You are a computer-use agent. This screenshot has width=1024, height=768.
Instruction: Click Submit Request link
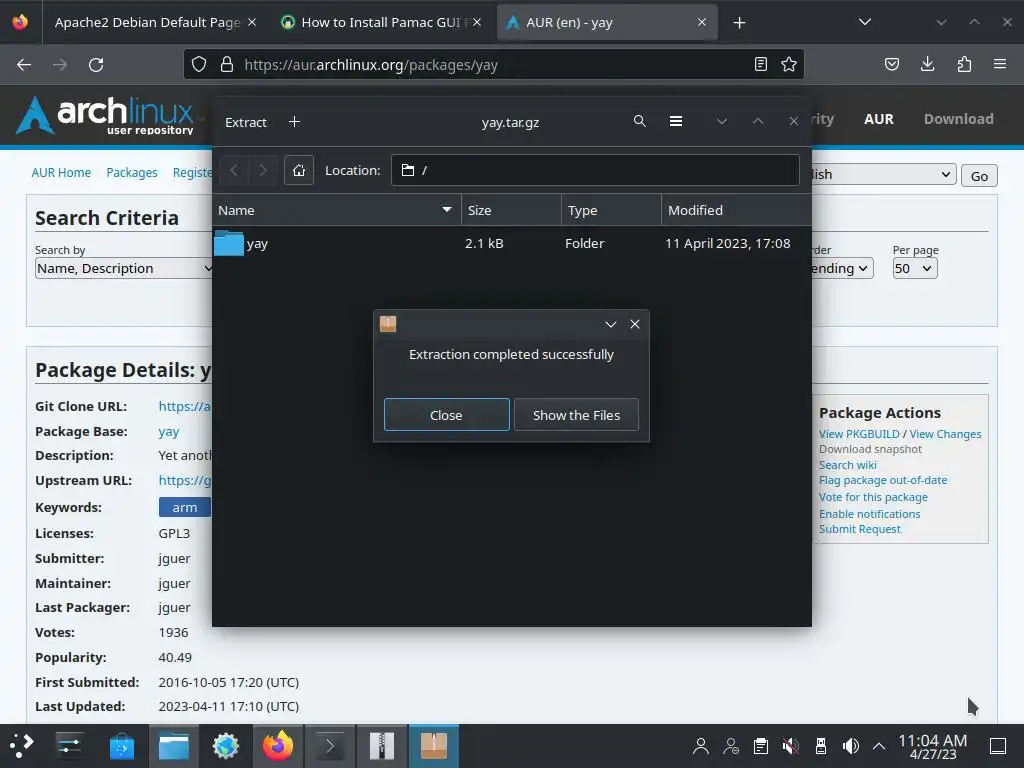(x=859, y=529)
